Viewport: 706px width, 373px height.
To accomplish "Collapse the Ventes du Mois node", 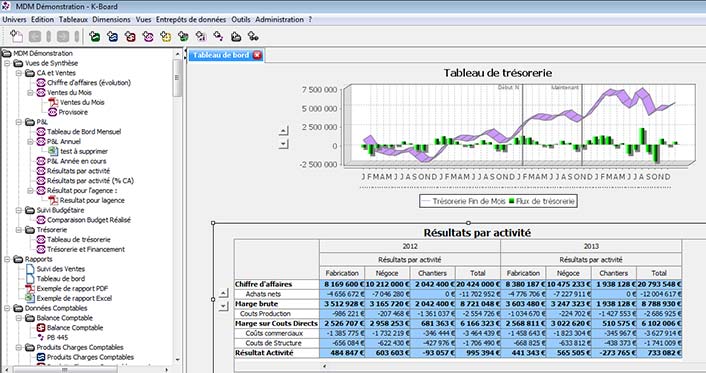I will (x=31, y=92).
